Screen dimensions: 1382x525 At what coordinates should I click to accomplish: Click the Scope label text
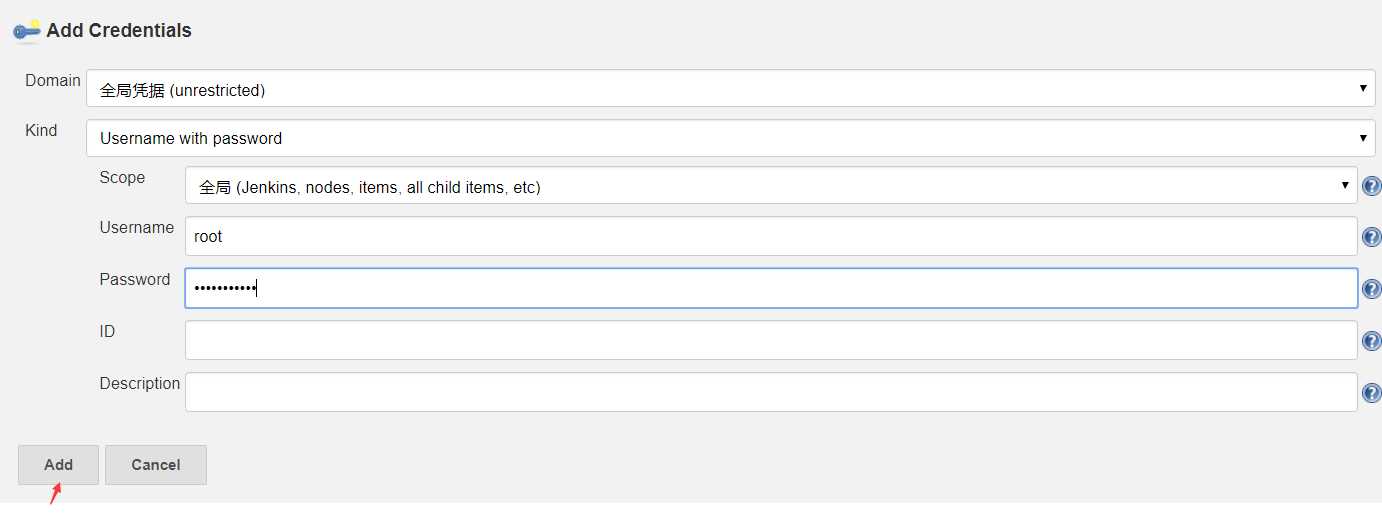122,178
